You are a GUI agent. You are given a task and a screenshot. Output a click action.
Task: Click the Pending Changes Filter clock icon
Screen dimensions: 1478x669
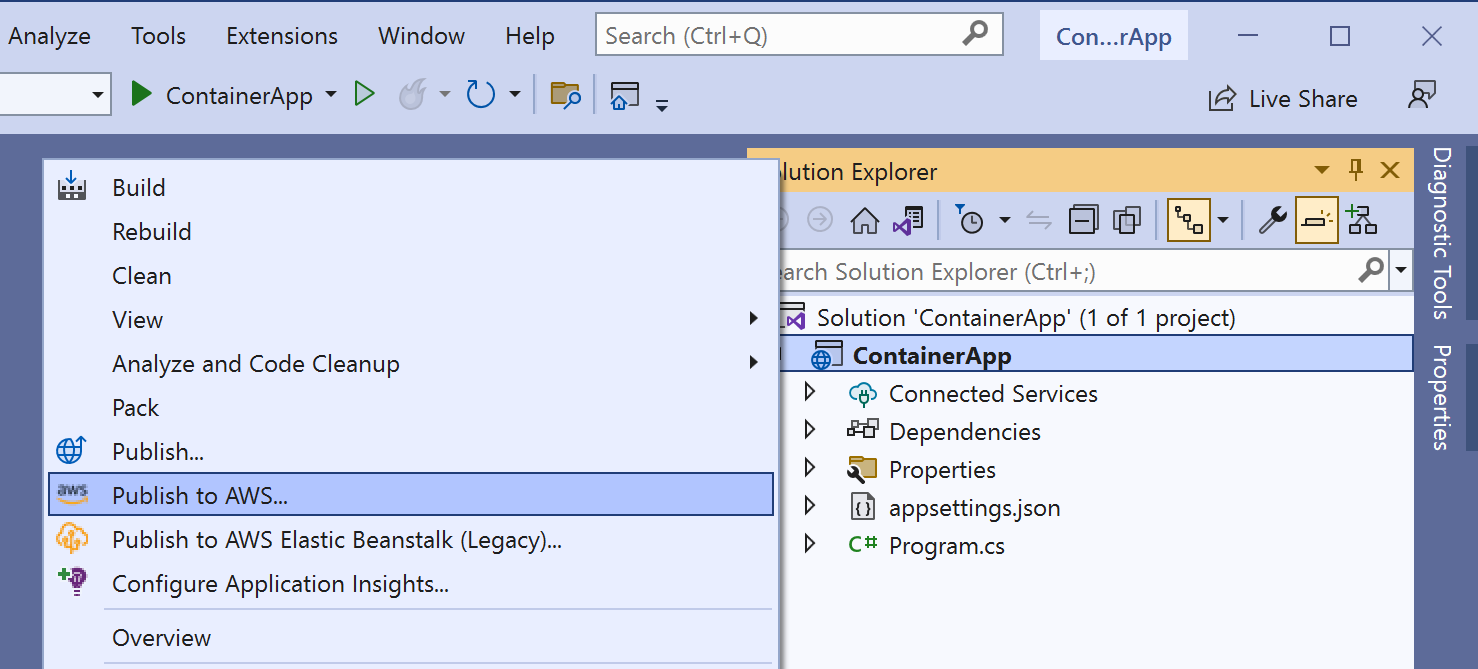pyautogui.click(x=969, y=220)
